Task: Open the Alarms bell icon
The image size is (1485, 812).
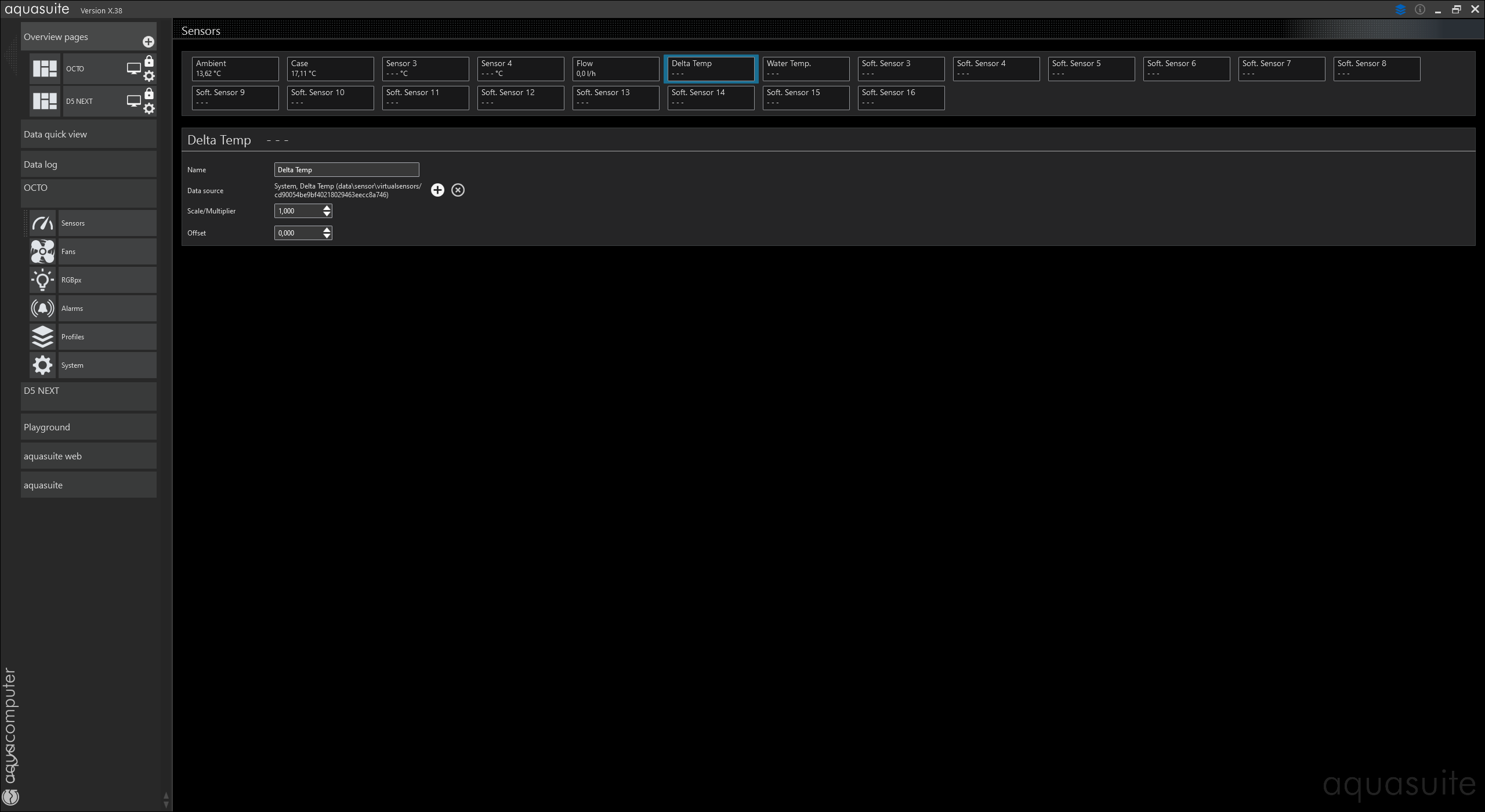Action: pos(42,309)
